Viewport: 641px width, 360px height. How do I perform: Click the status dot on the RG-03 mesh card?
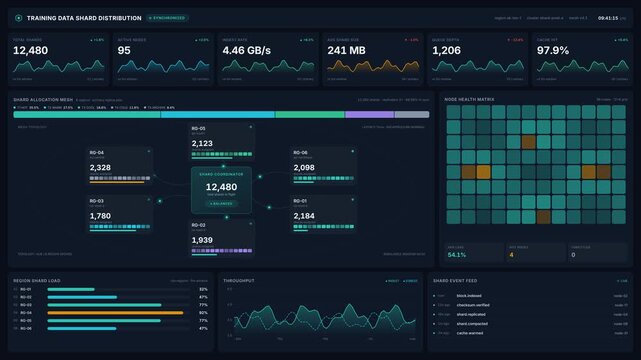[x=149, y=200]
